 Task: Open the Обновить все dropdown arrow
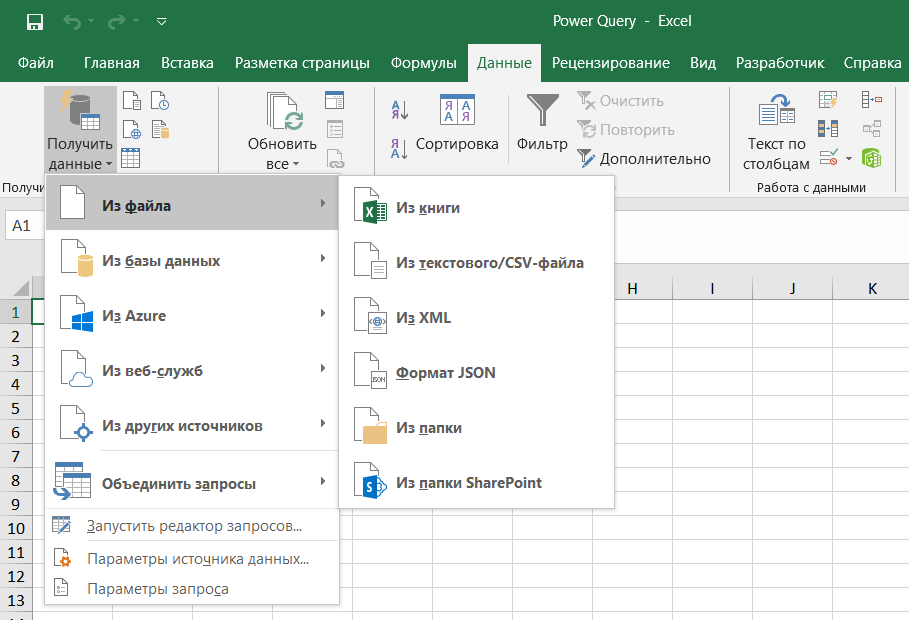click(x=296, y=164)
